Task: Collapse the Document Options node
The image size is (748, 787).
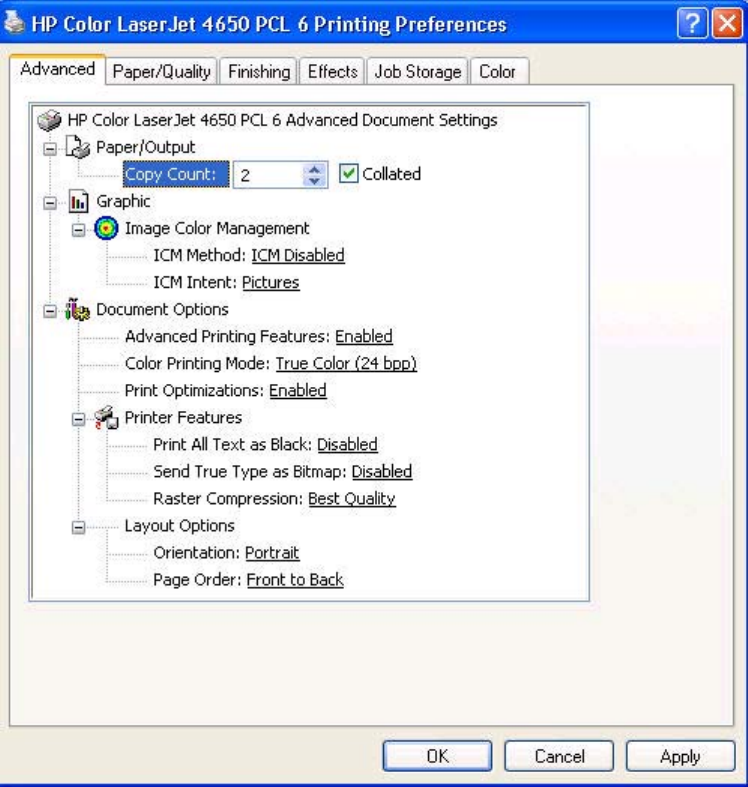Action: pos(50,311)
